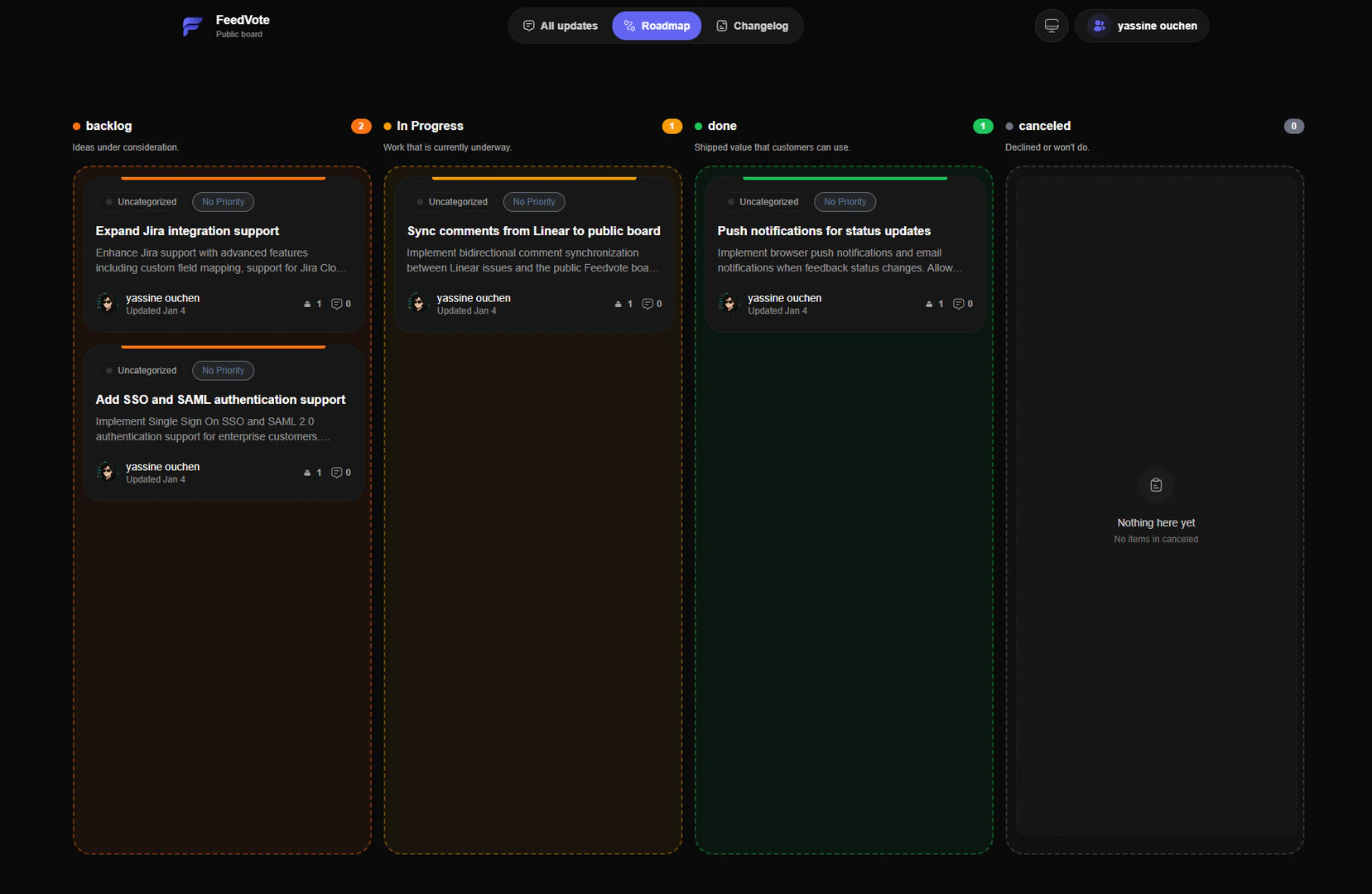Open the Push notifications for status updates card
The height and width of the screenshot is (894, 1372).
click(x=823, y=231)
